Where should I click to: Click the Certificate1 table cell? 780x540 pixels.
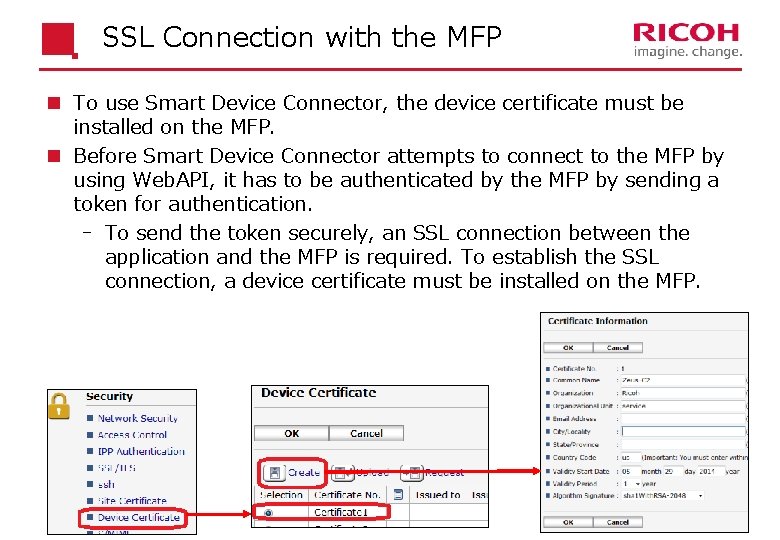click(348, 512)
